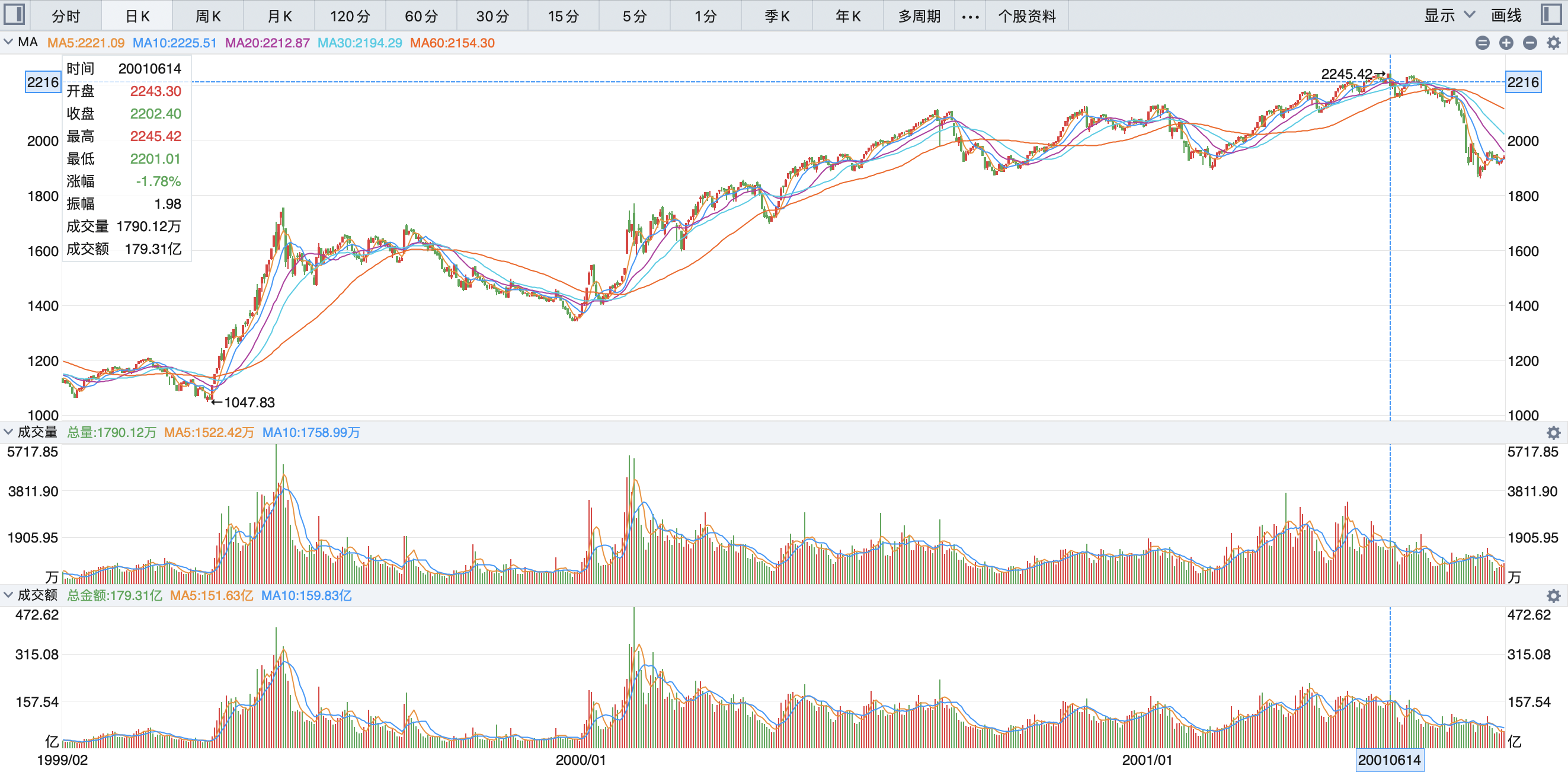
Task: Open the more periods ellipsis menu
Action: (970, 17)
